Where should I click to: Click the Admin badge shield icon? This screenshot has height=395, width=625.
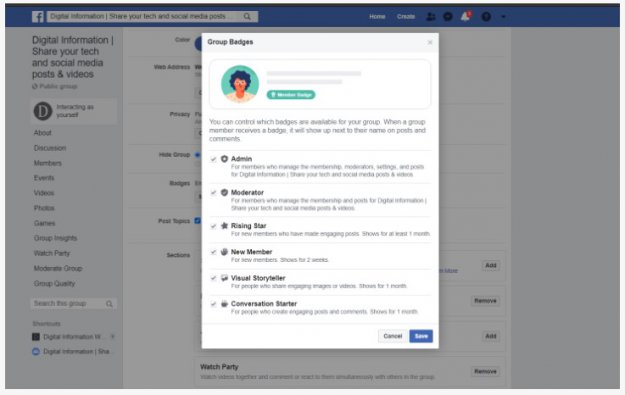(x=224, y=159)
